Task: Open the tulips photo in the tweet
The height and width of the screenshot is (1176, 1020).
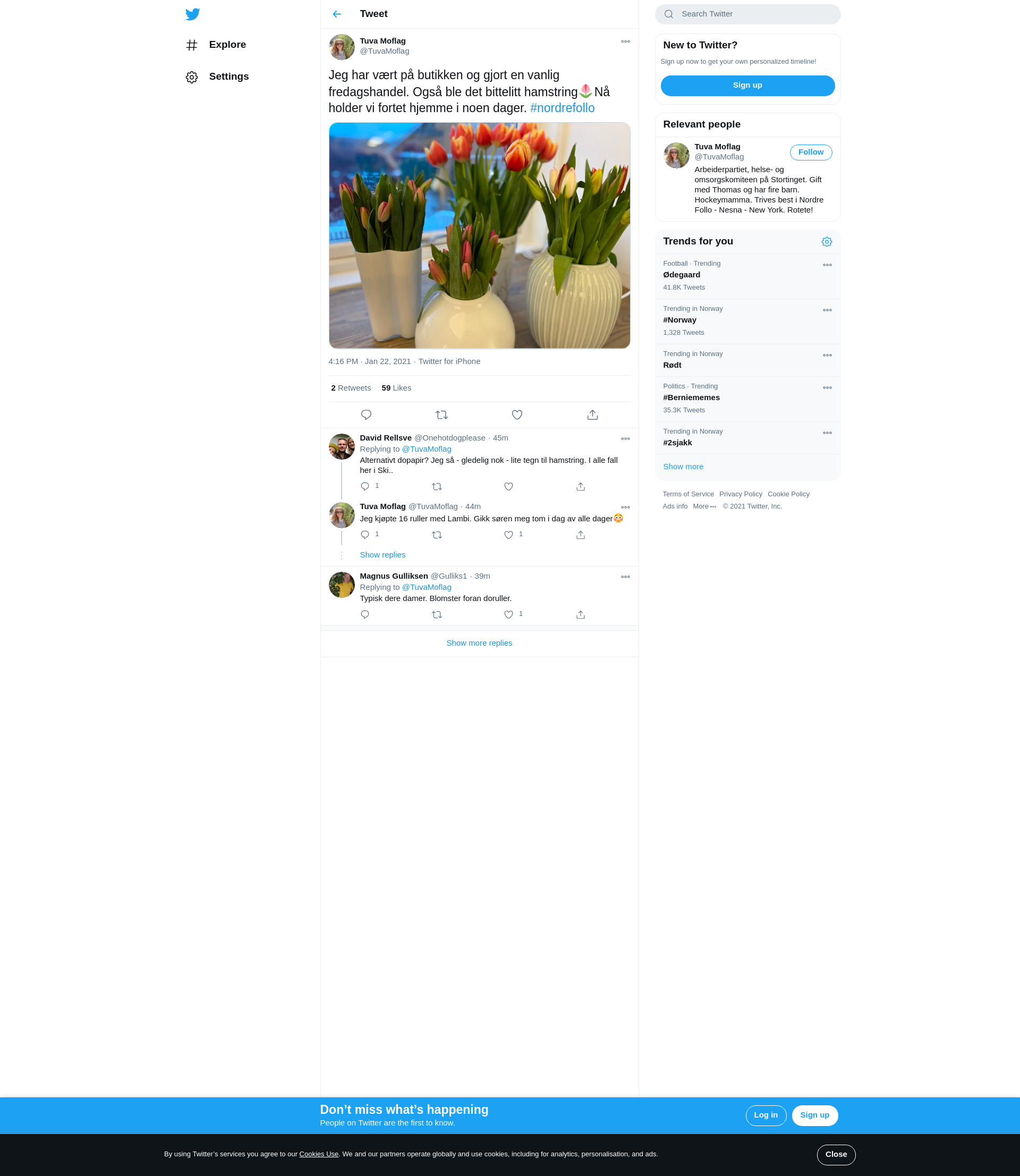Action: point(479,235)
